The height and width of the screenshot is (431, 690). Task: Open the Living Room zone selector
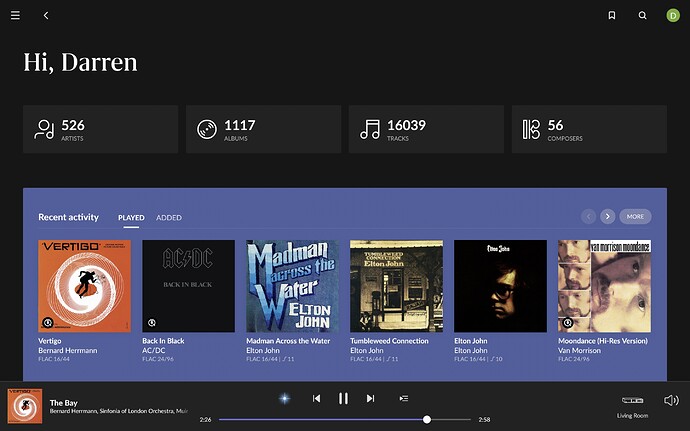tap(632, 406)
